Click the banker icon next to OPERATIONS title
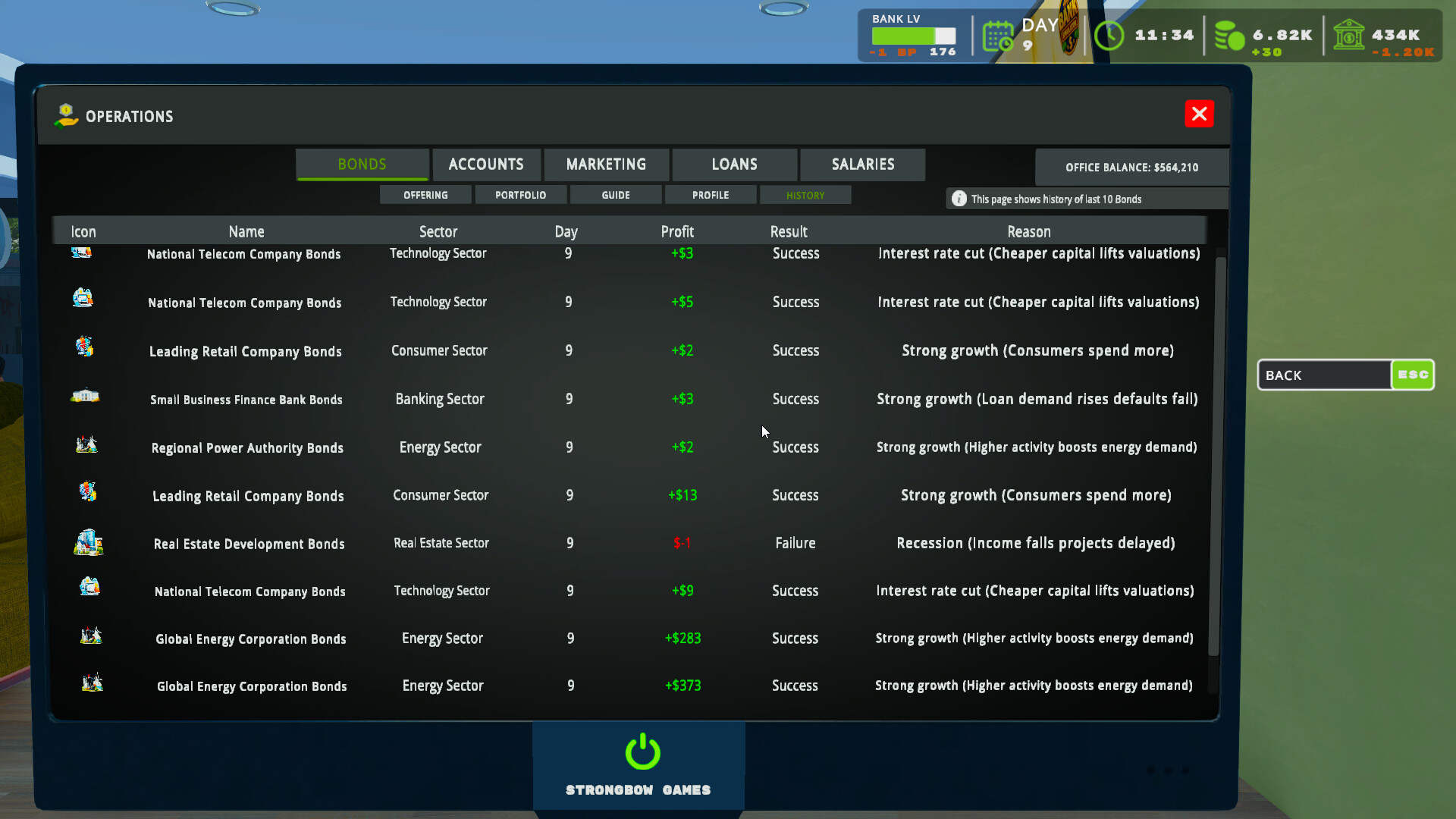The width and height of the screenshot is (1456, 819). click(x=65, y=115)
